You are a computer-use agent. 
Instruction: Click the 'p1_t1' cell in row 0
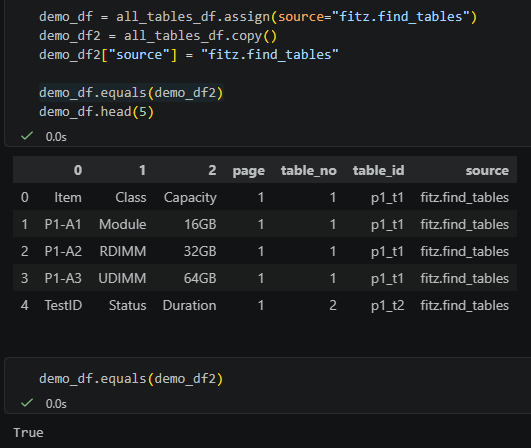387,198
